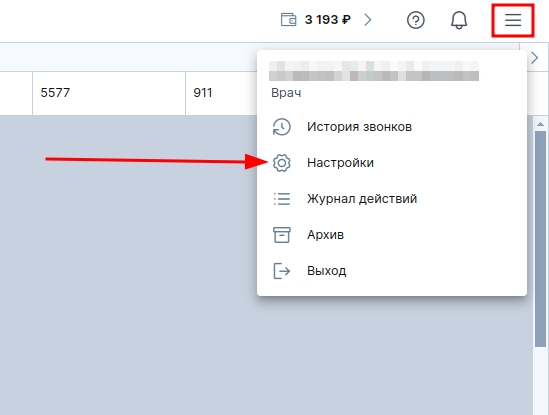This screenshot has height=415, width=549.
Task: Open the help question mark icon
Action: coord(416,20)
